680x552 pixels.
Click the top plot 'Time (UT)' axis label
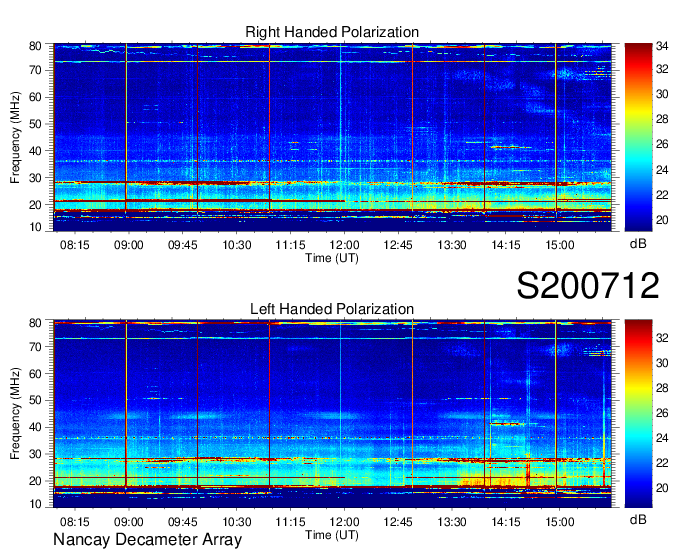pyautogui.click(x=332, y=258)
